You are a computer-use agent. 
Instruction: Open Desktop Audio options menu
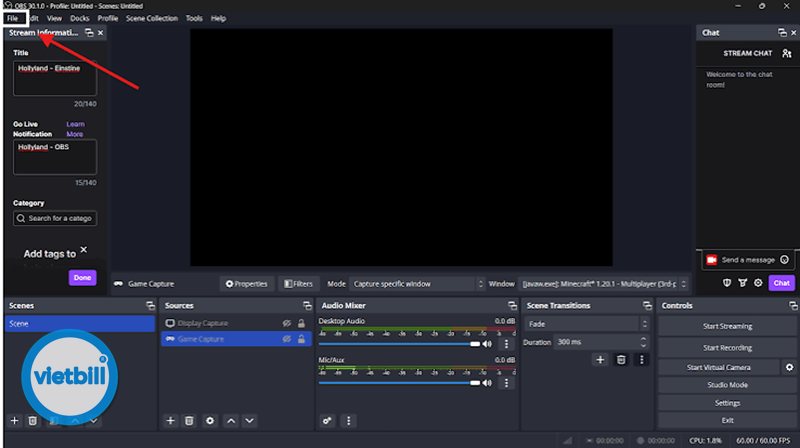click(506, 344)
